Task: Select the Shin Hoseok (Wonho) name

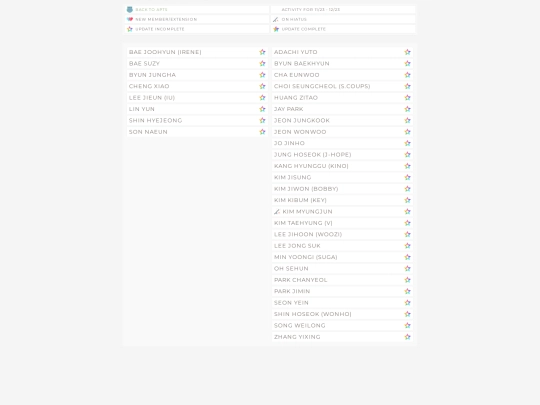Action: point(313,314)
